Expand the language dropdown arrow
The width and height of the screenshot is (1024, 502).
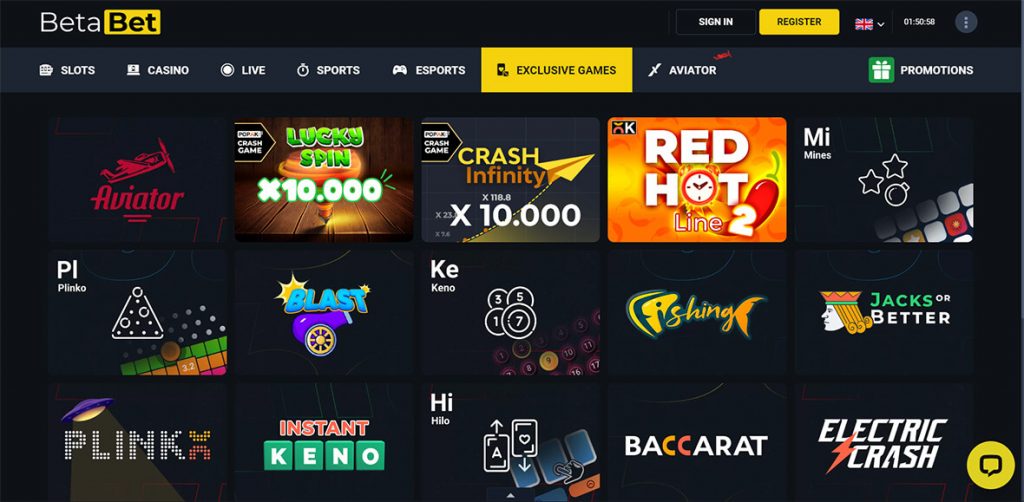[x=880, y=25]
